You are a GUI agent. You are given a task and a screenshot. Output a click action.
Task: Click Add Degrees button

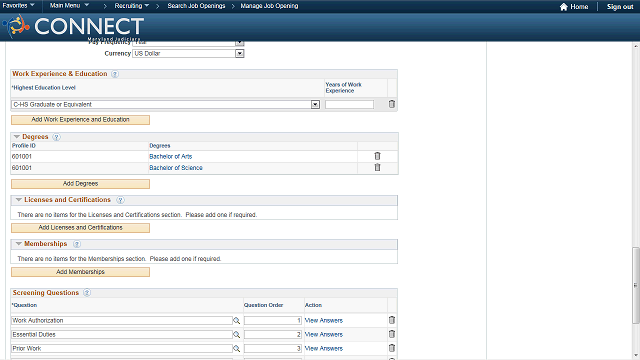(x=80, y=184)
